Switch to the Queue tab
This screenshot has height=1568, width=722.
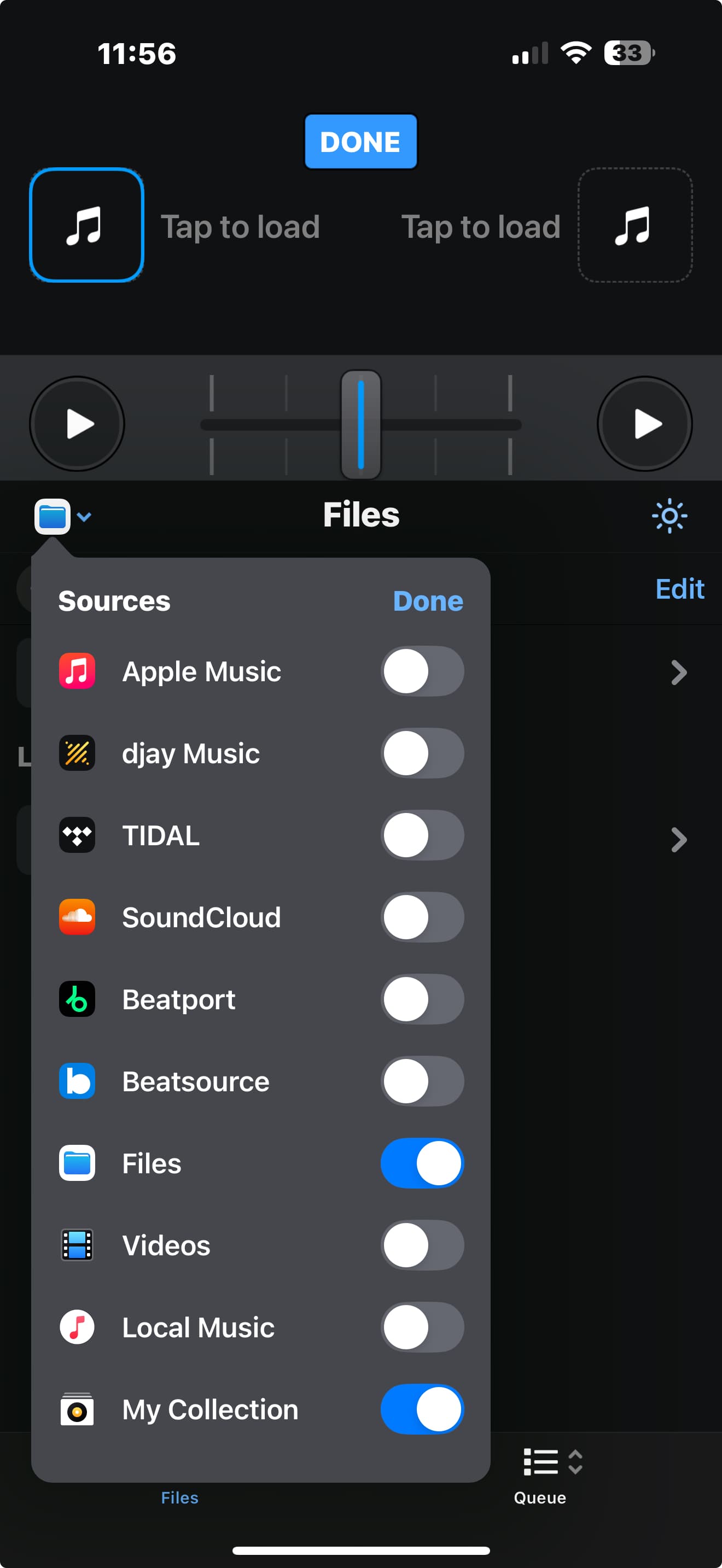[x=540, y=1477]
